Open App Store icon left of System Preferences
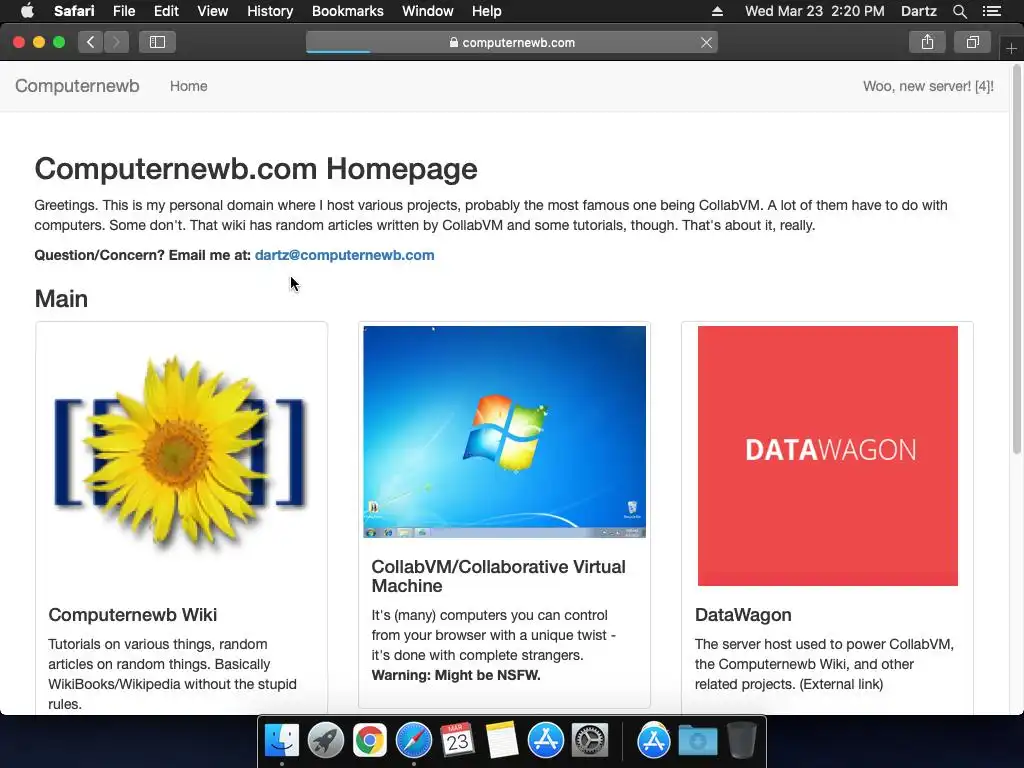The width and height of the screenshot is (1024, 768). (x=545, y=740)
